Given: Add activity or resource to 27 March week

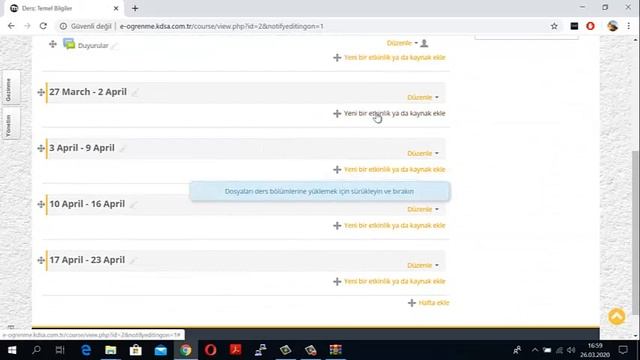Looking at the screenshot, I should coord(389,113).
